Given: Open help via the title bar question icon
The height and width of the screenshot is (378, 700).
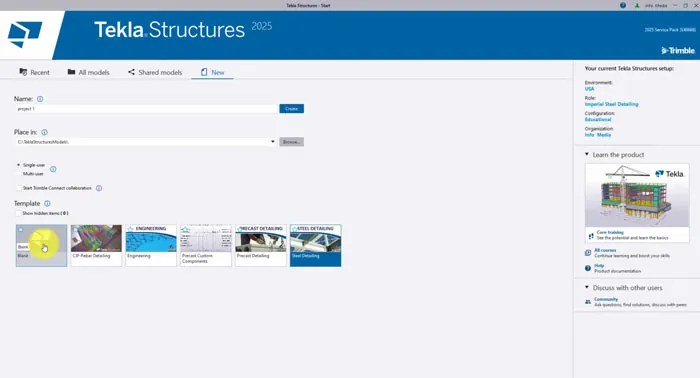Looking at the screenshot, I should [x=623, y=5].
